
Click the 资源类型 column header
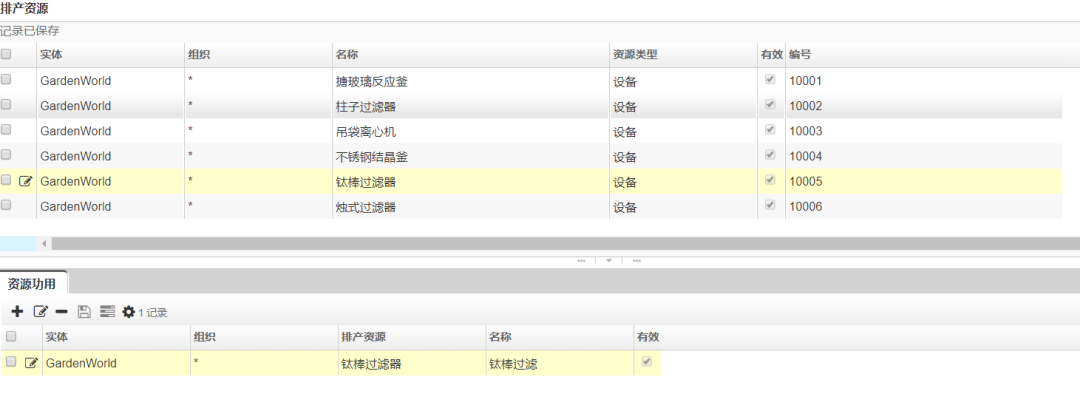[x=635, y=54]
